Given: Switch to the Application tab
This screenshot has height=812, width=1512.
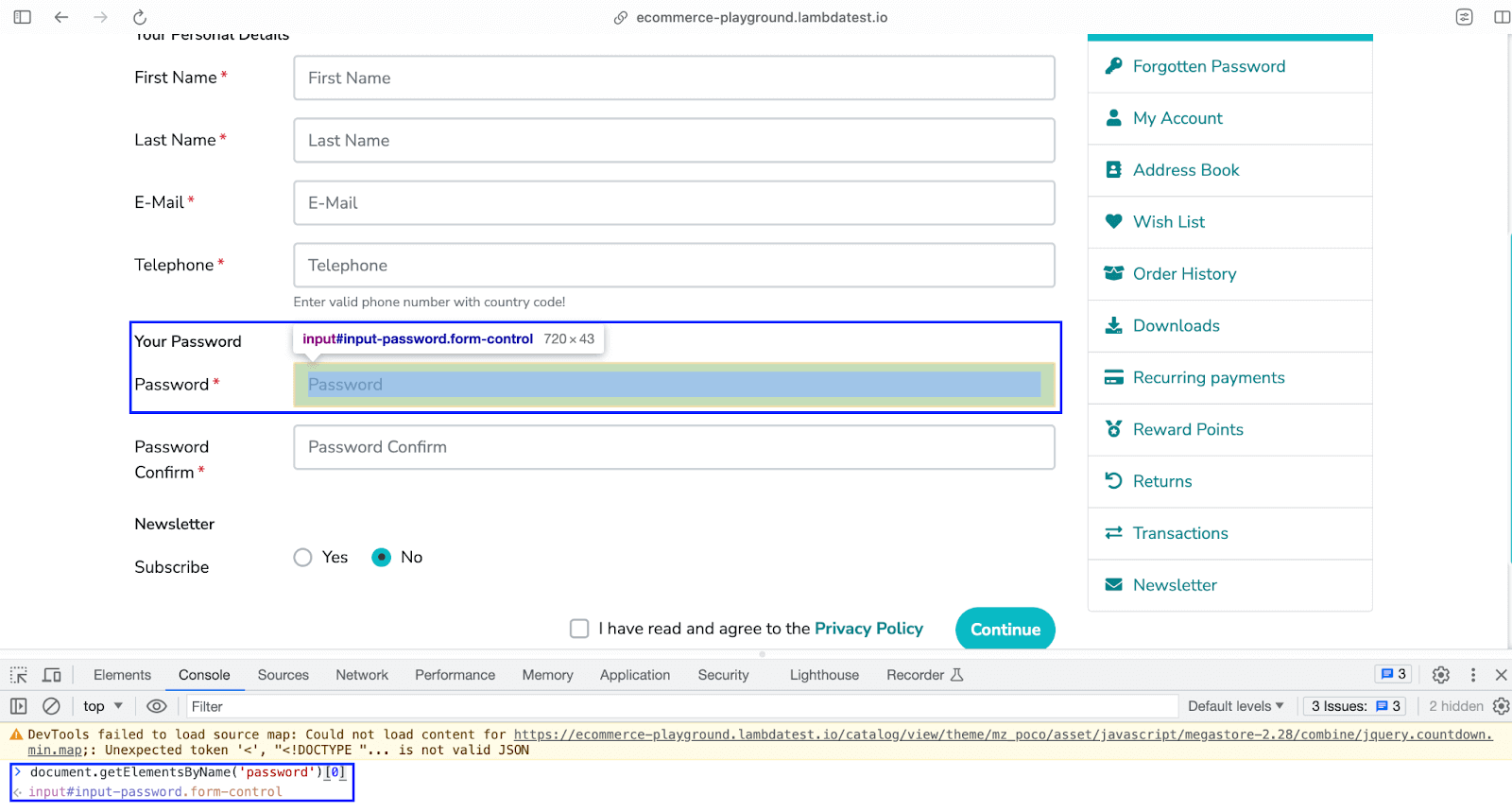Looking at the screenshot, I should click(x=635, y=675).
